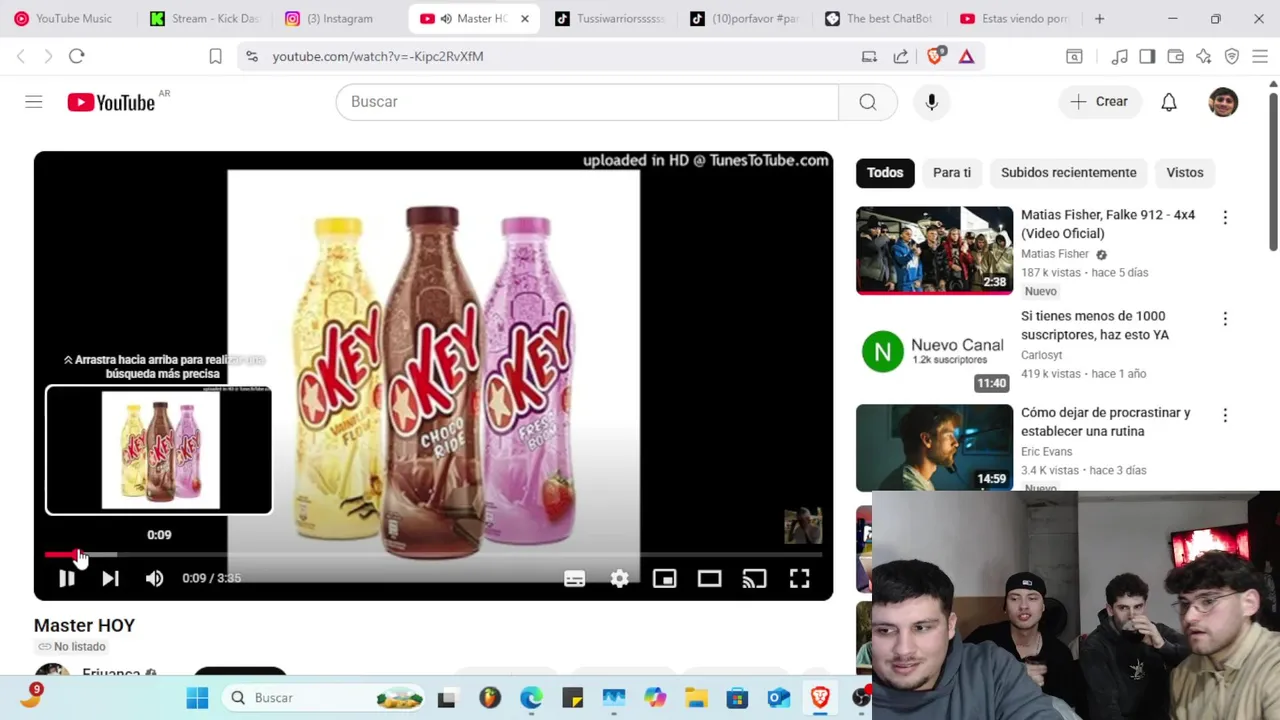Viewport: 1280px width, 720px height.
Task: Click the address bar URL
Action: pyautogui.click(x=378, y=57)
